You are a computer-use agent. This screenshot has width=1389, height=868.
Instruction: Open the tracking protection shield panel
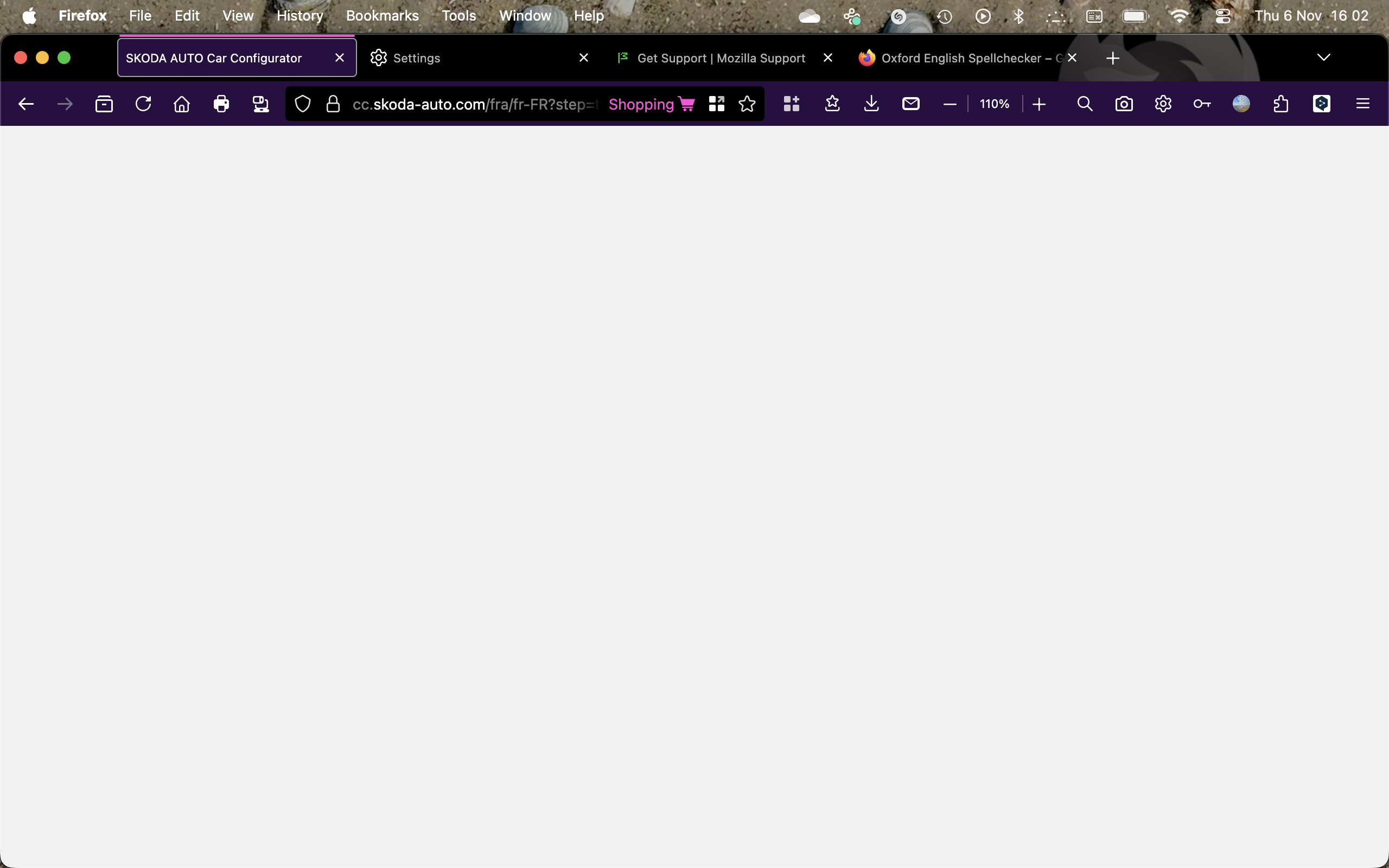(302, 104)
